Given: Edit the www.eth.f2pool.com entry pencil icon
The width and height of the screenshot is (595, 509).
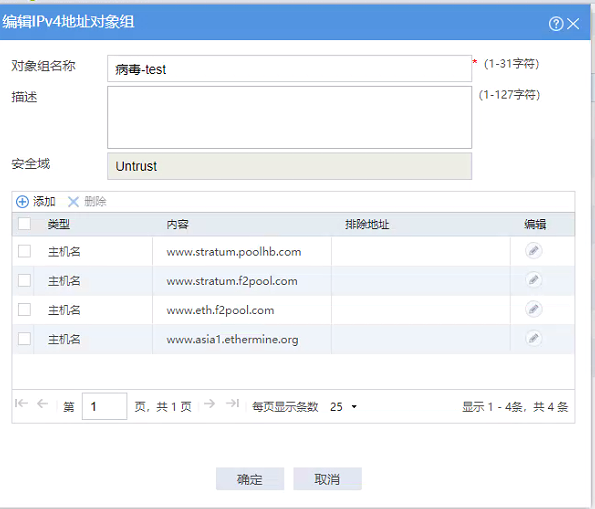Looking at the screenshot, I should pyautogui.click(x=534, y=309).
